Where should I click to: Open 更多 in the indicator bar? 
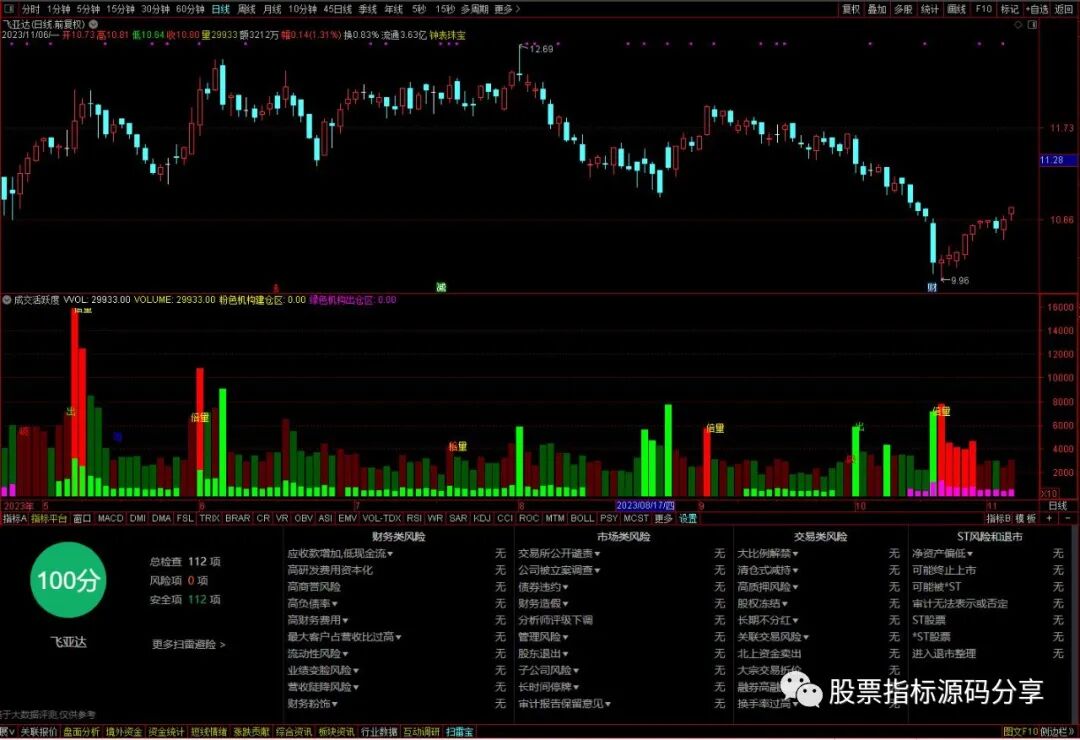coord(663,518)
